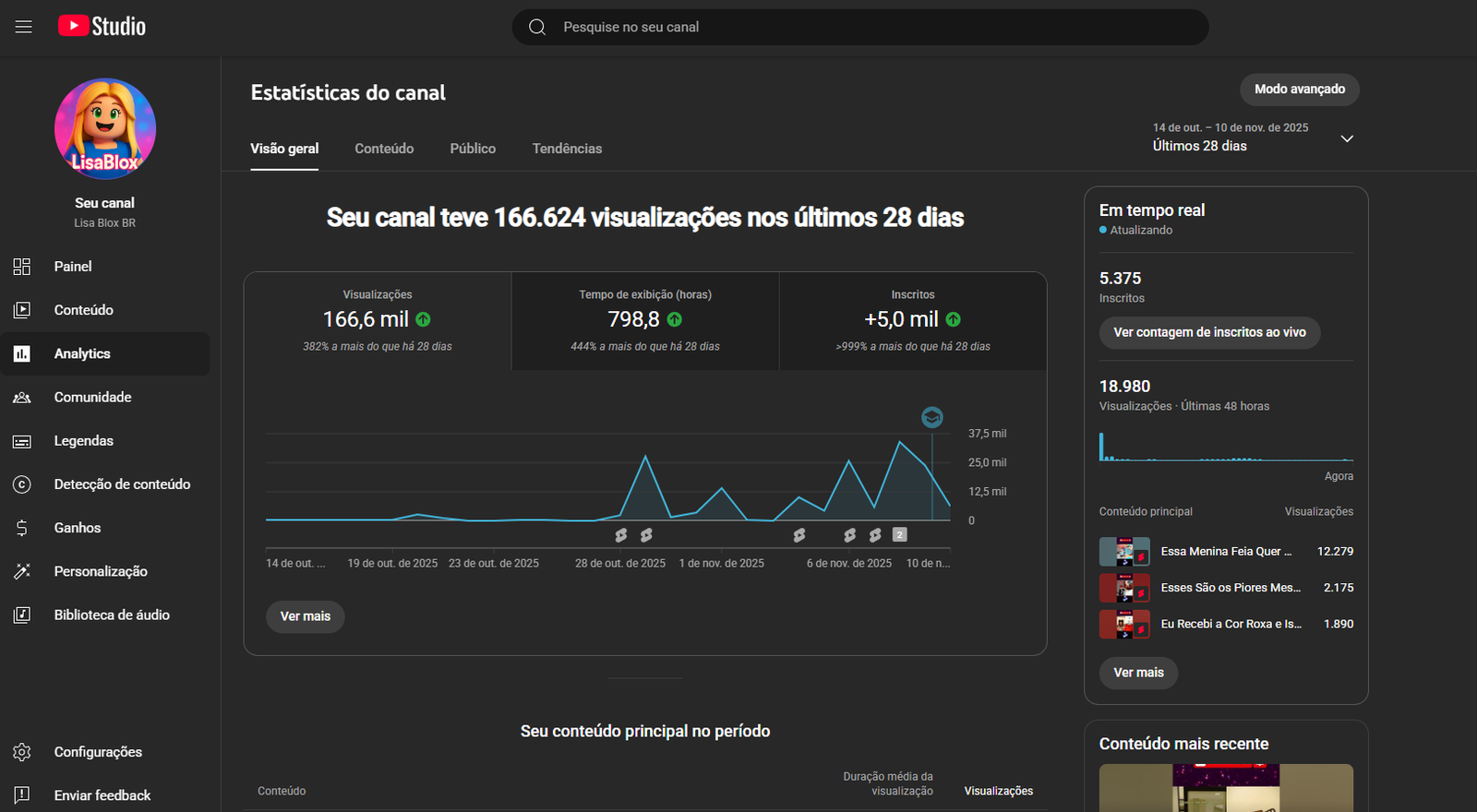The image size is (1477, 812).
Task: Open Biblioteca de áudio icon
Action: point(22,615)
